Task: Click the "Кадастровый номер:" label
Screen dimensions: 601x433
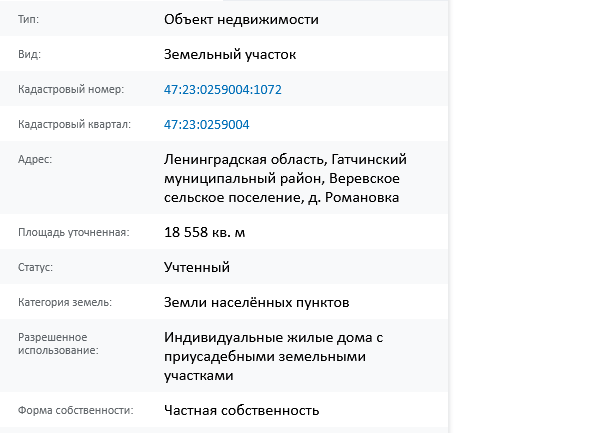Action: coord(71,89)
